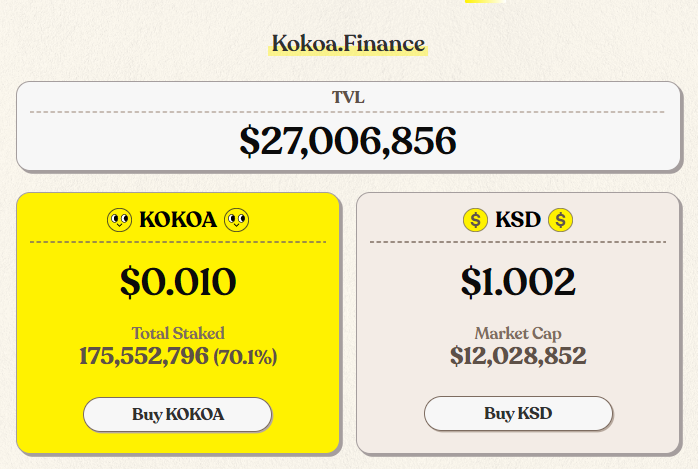The height and width of the screenshot is (469, 698).
Task: Click the dollar coin icon left of KSD
Action: tap(475, 220)
